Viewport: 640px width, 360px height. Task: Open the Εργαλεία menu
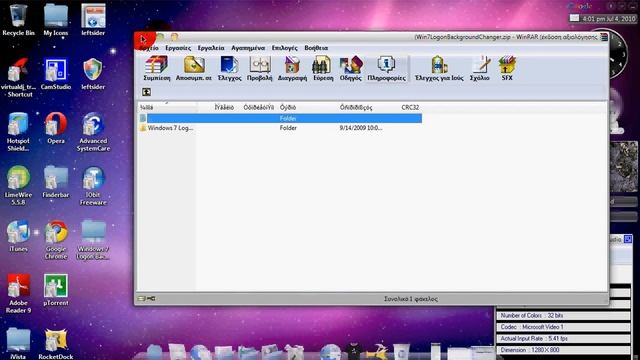pos(211,48)
